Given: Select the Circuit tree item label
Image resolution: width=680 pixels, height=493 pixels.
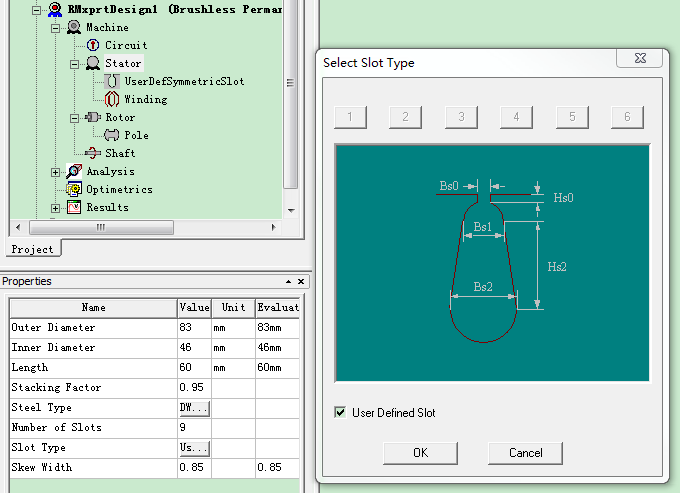Looking at the screenshot, I should (x=126, y=45).
